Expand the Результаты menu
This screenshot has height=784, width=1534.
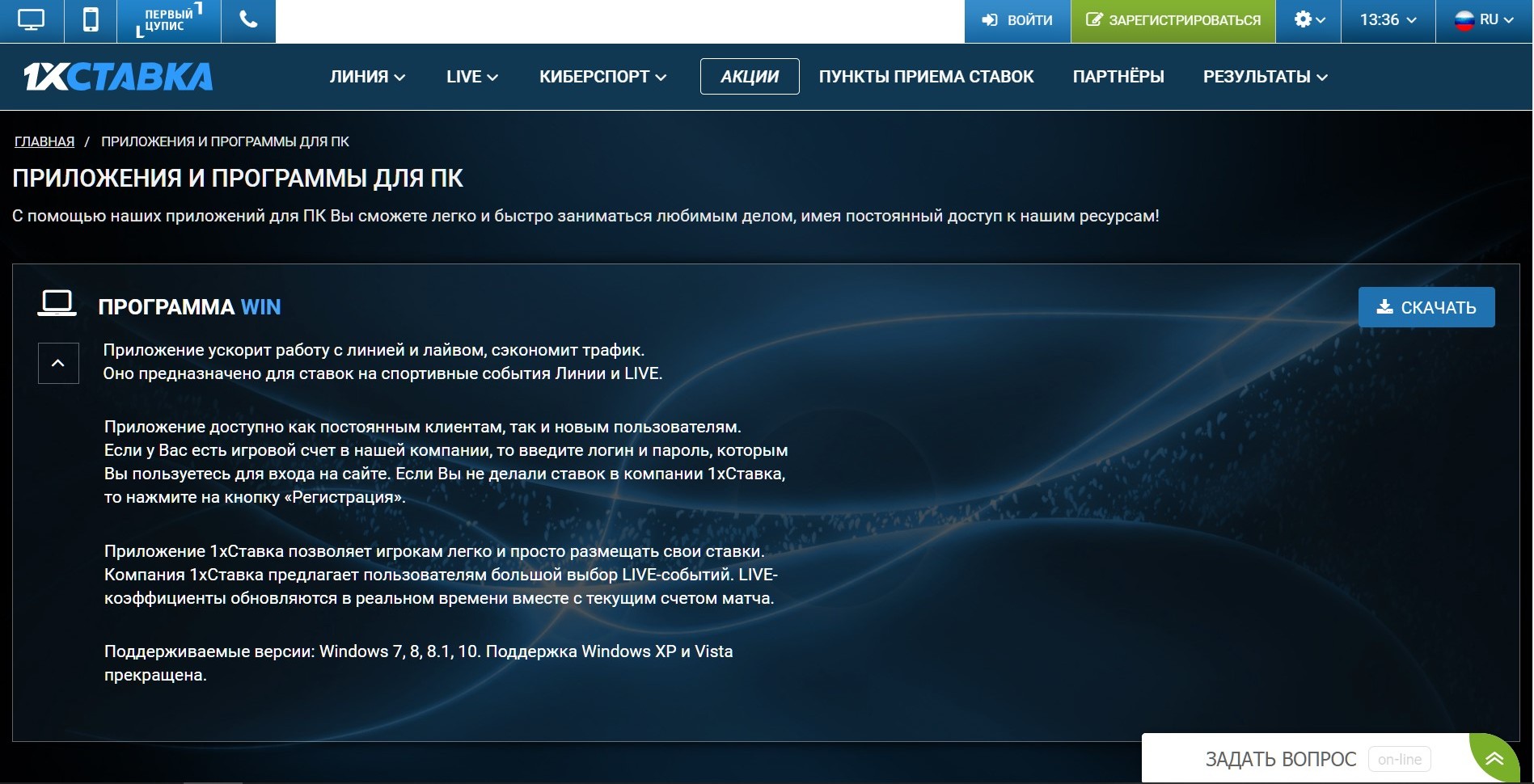tap(1266, 77)
